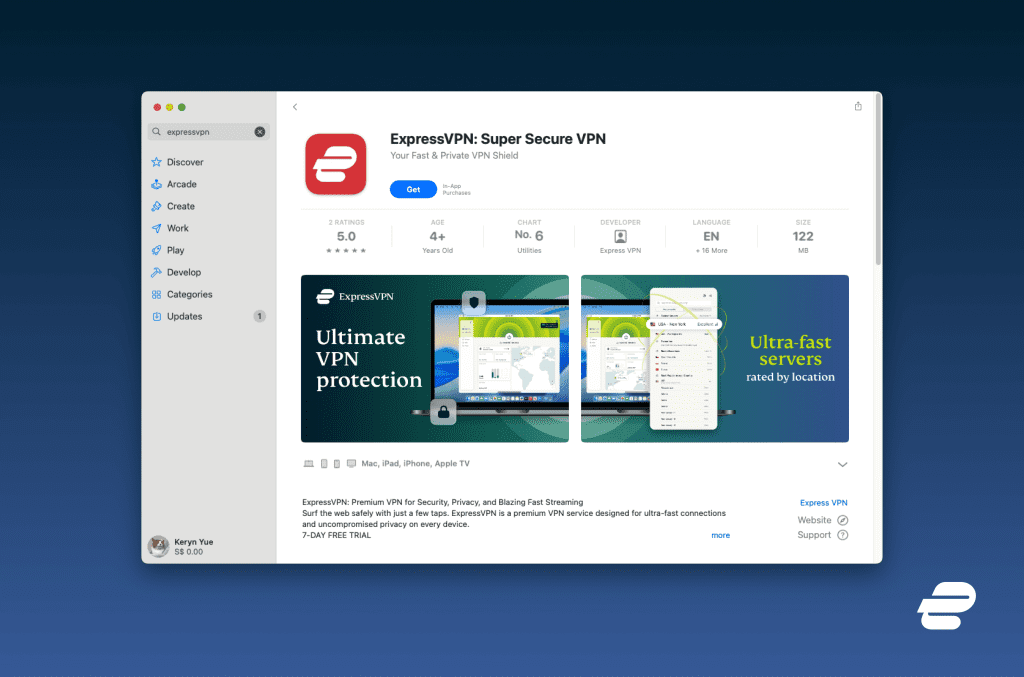The height and width of the screenshot is (677, 1024).
Task: Go back using the left chevron
Action: (x=294, y=105)
